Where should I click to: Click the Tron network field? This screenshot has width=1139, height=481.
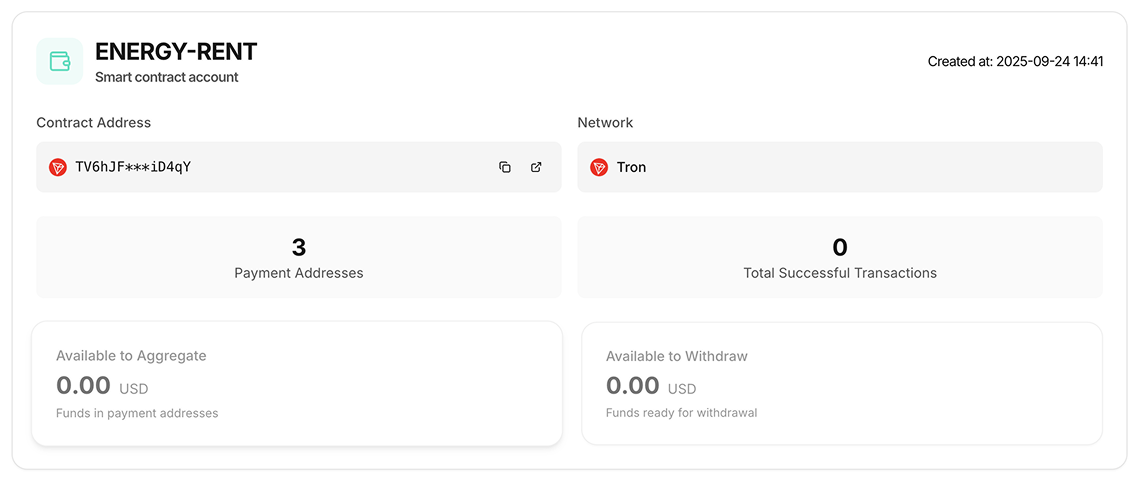point(839,167)
